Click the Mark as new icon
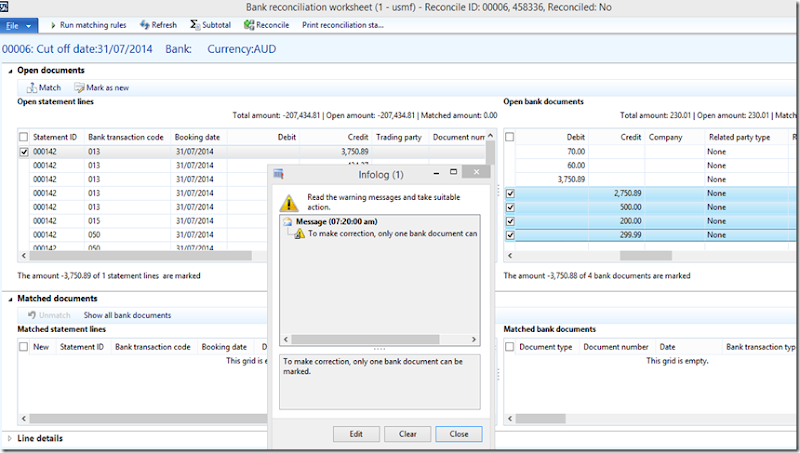The width and height of the screenshot is (800, 453). [x=79, y=88]
